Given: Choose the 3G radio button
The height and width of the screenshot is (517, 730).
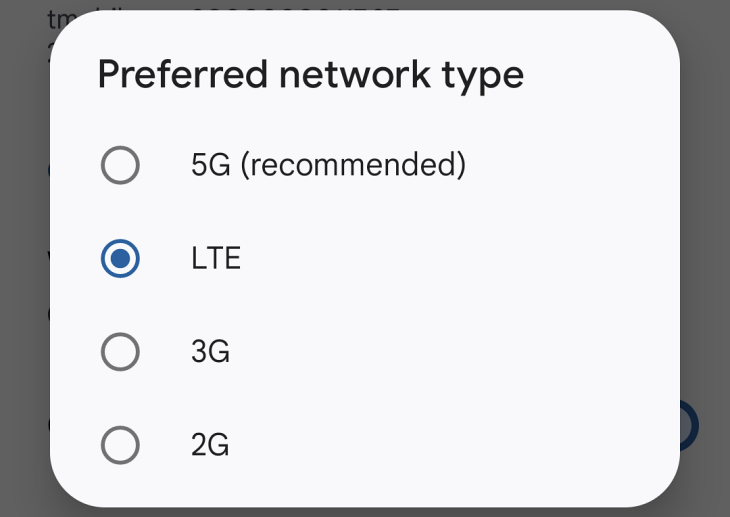Looking at the screenshot, I should (120, 351).
